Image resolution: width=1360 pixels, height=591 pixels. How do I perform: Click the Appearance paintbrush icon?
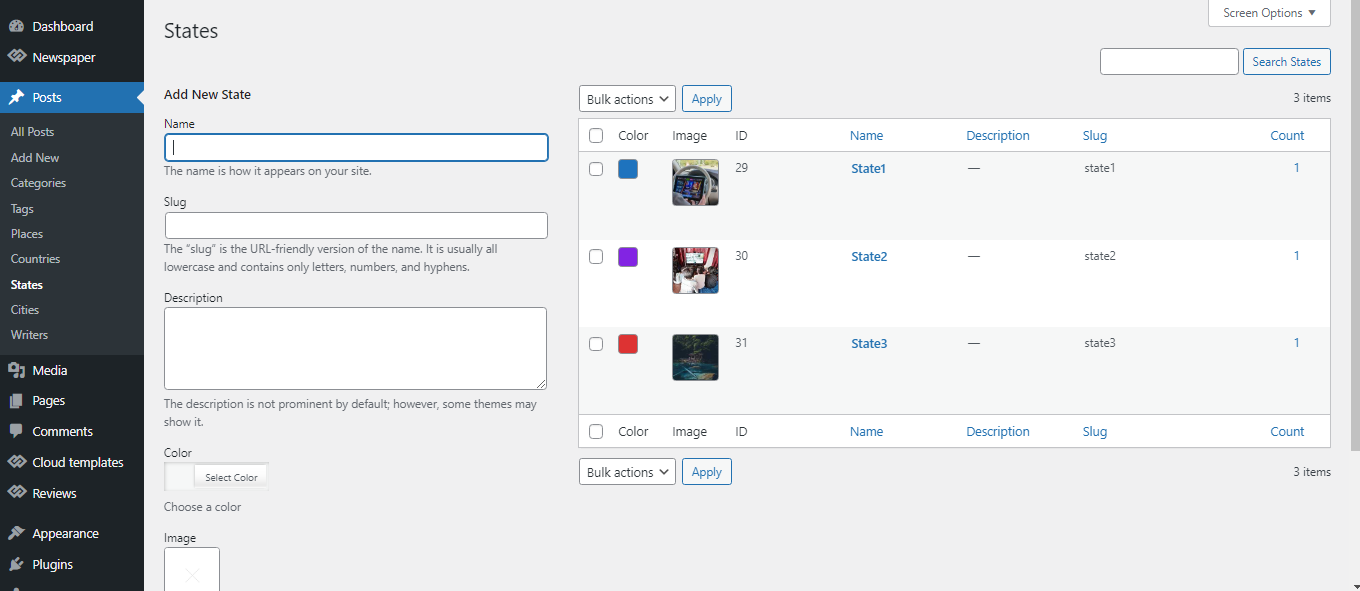tap(16, 533)
